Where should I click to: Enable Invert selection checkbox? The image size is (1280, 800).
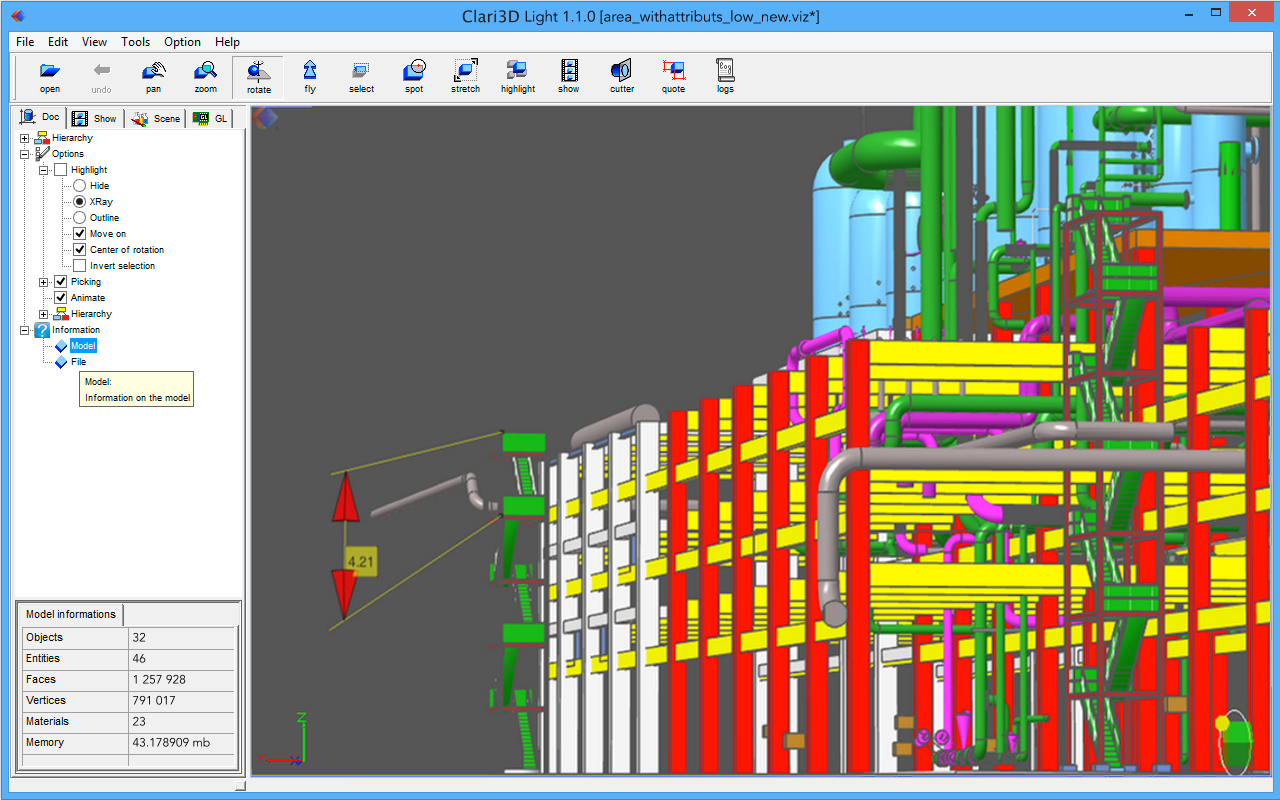pos(80,266)
